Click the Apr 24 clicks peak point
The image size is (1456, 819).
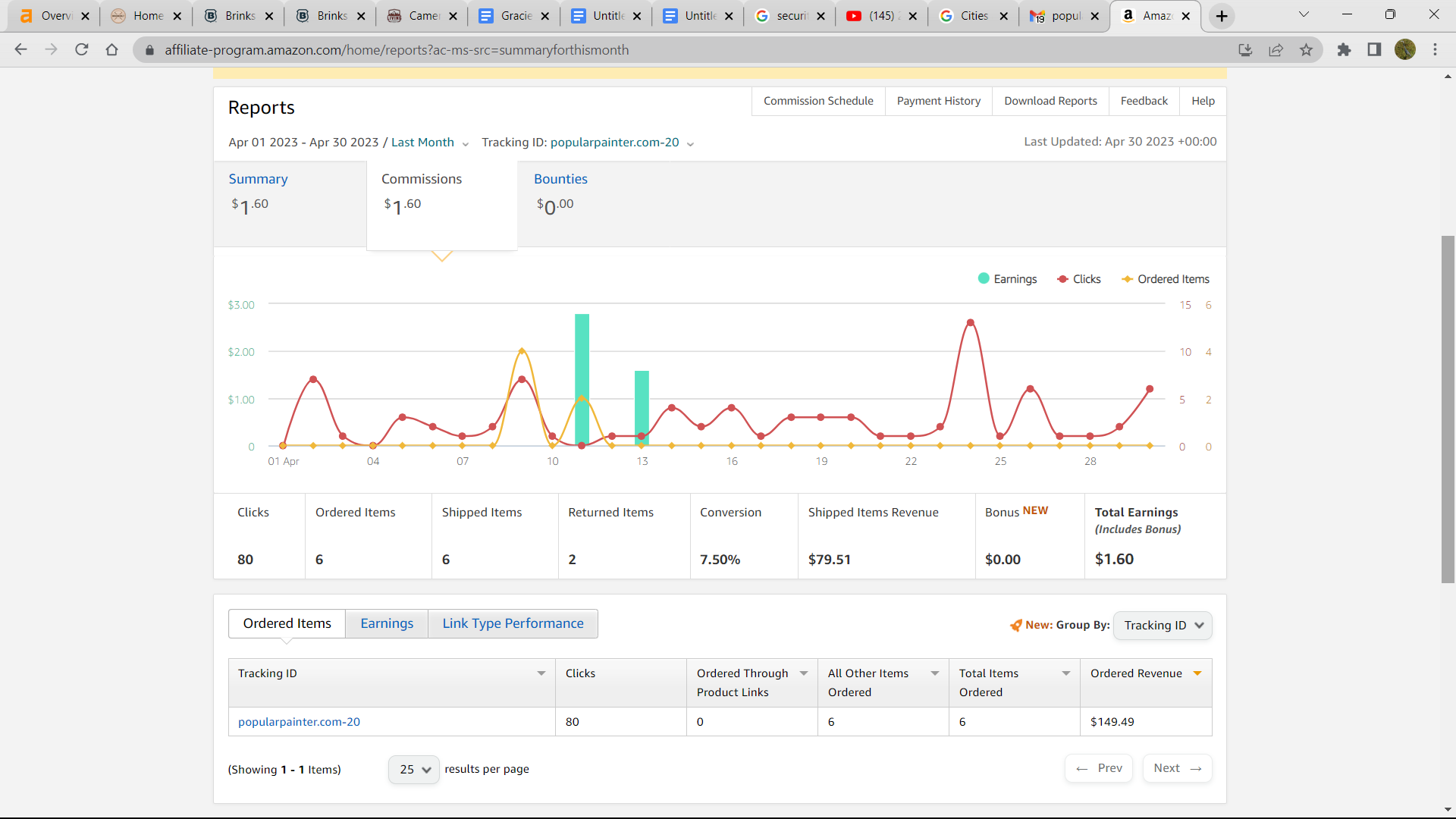970,323
